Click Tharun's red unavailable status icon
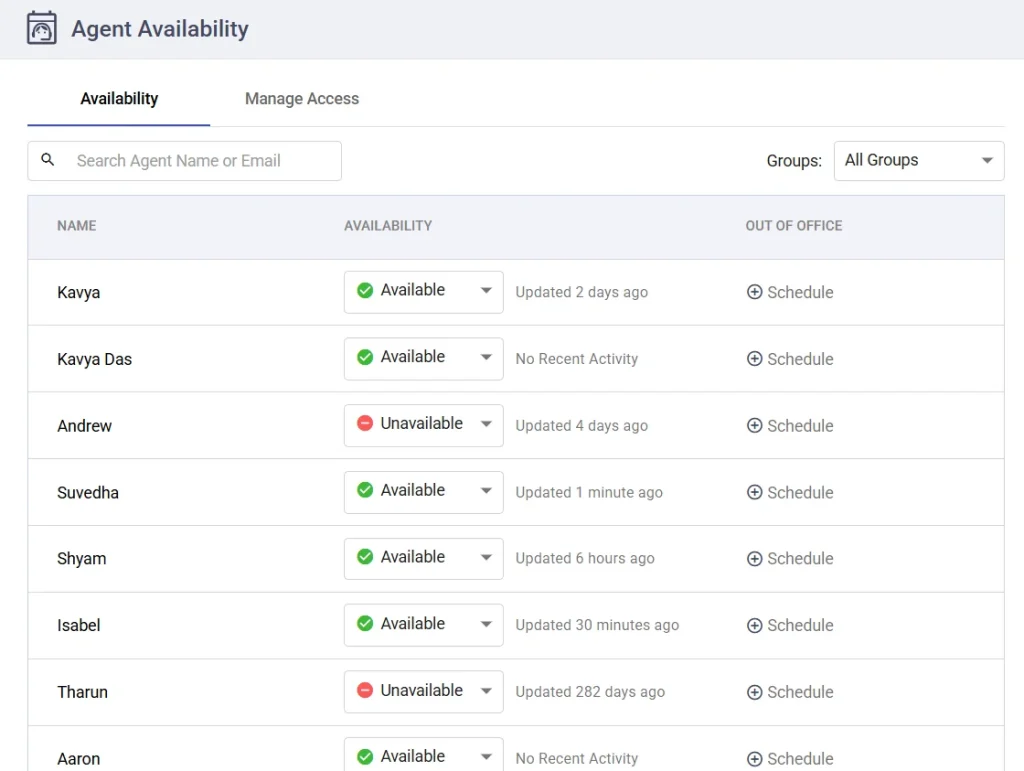The image size is (1024, 771). (365, 691)
